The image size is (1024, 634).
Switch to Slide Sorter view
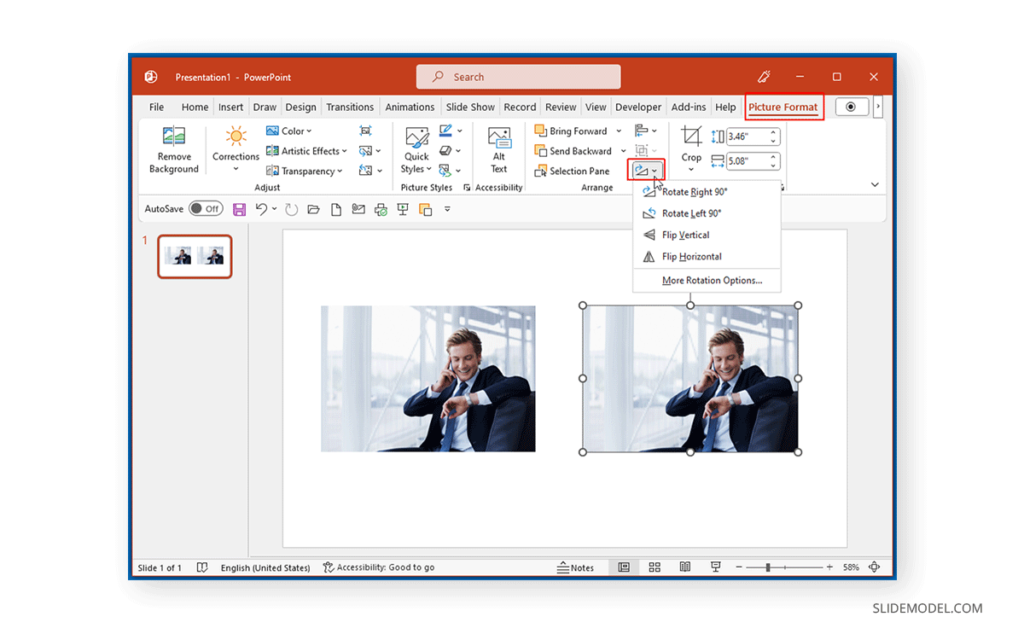pyautogui.click(x=654, y=567)
